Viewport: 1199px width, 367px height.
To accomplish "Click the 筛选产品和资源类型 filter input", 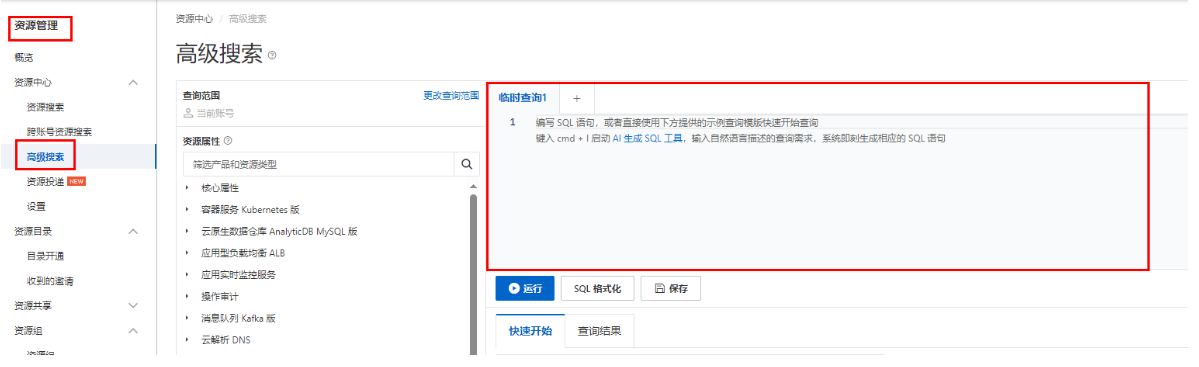I will coord(319,164).
